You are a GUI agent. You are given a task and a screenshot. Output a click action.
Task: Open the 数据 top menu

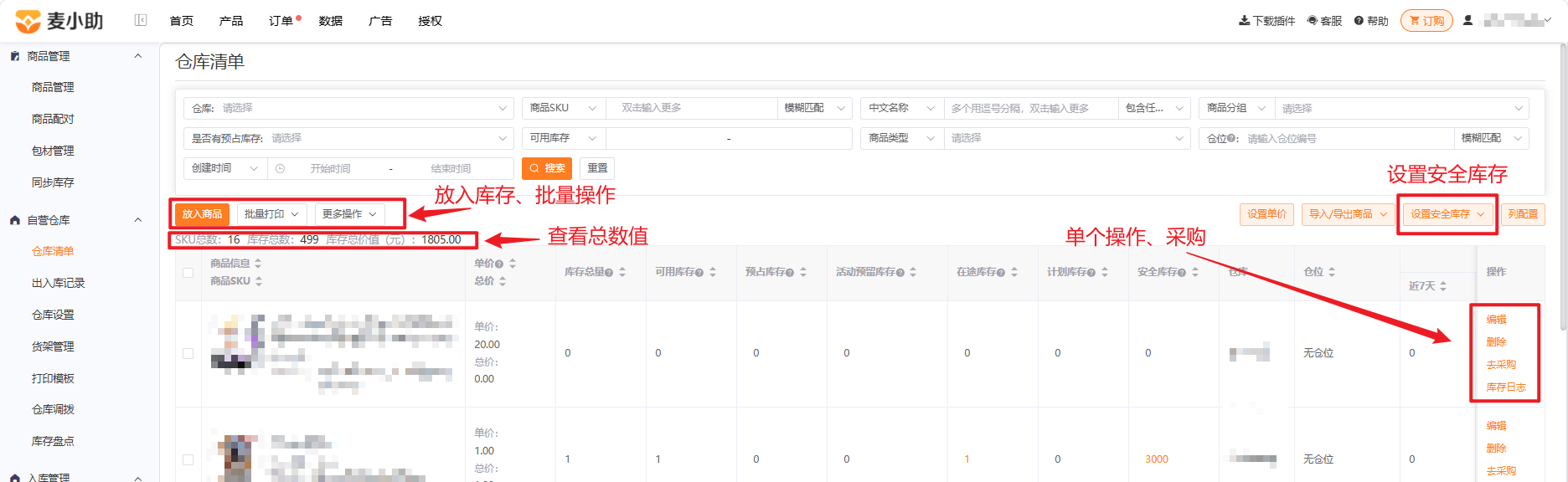pos(331,21)
